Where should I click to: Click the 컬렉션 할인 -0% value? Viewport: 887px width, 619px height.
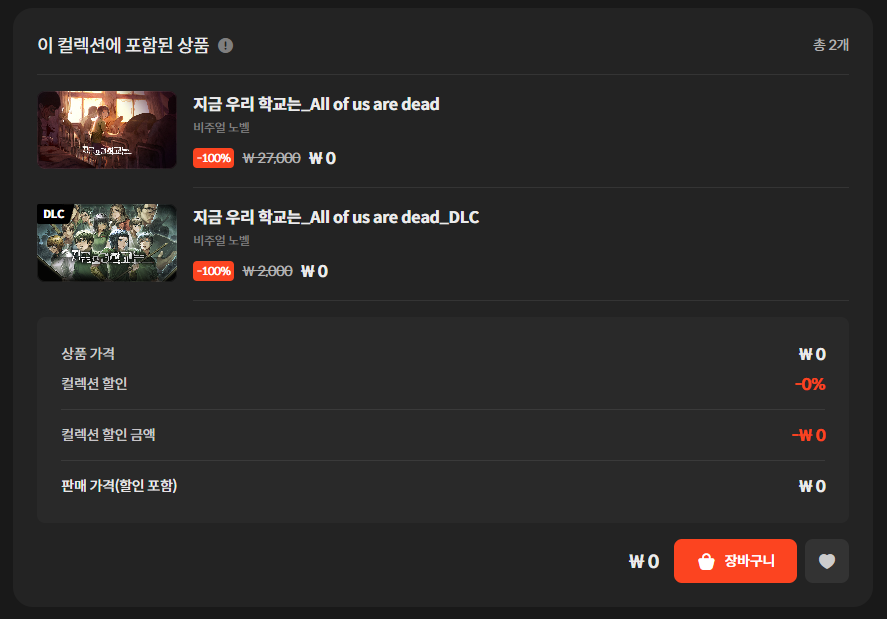(x=810, y=384)
